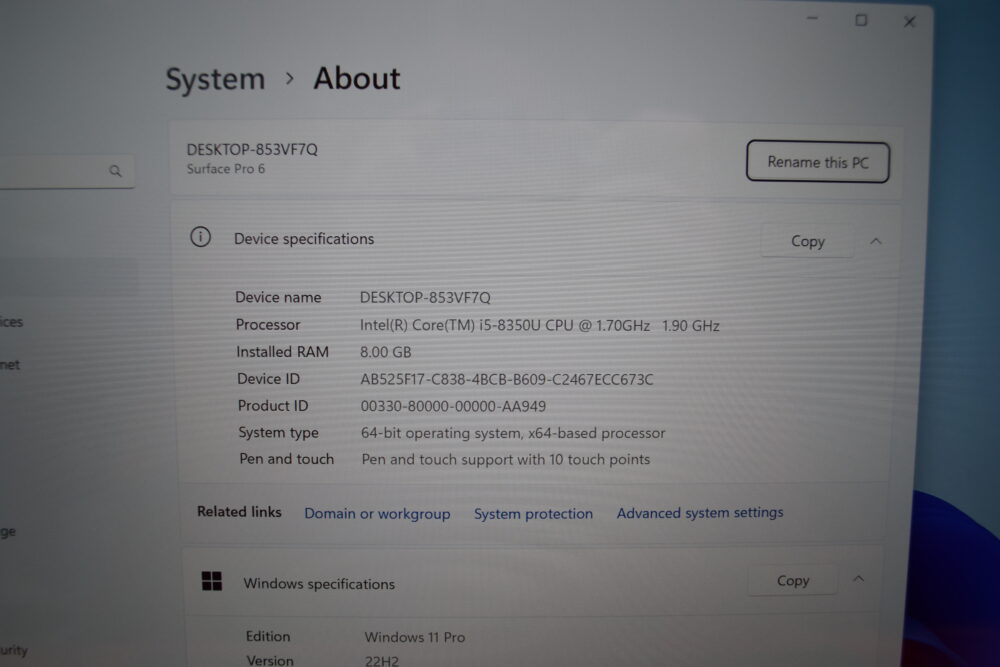Click the System type label
Viewport: 1000px width, 667px height.
coord(278,432)
